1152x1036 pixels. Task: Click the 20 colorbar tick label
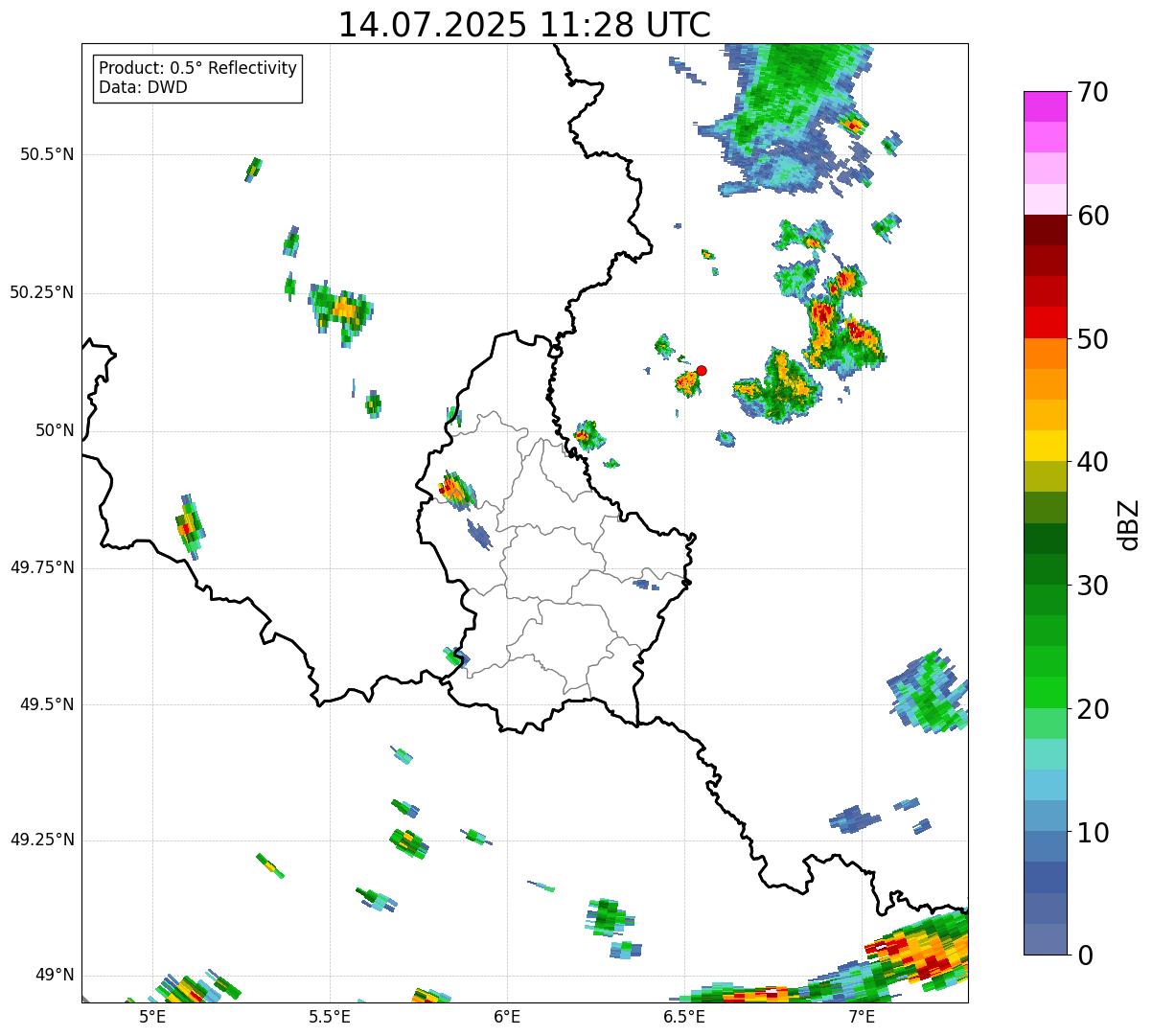click(x=1092, y=709)
